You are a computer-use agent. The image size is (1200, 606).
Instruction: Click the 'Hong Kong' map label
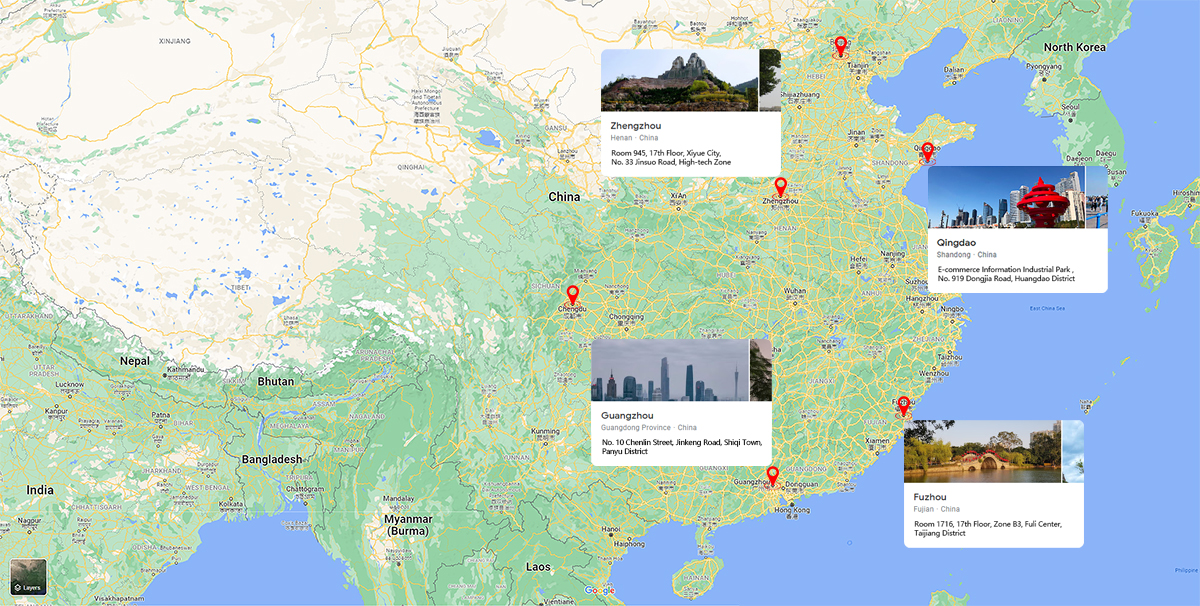click(790, 510)
